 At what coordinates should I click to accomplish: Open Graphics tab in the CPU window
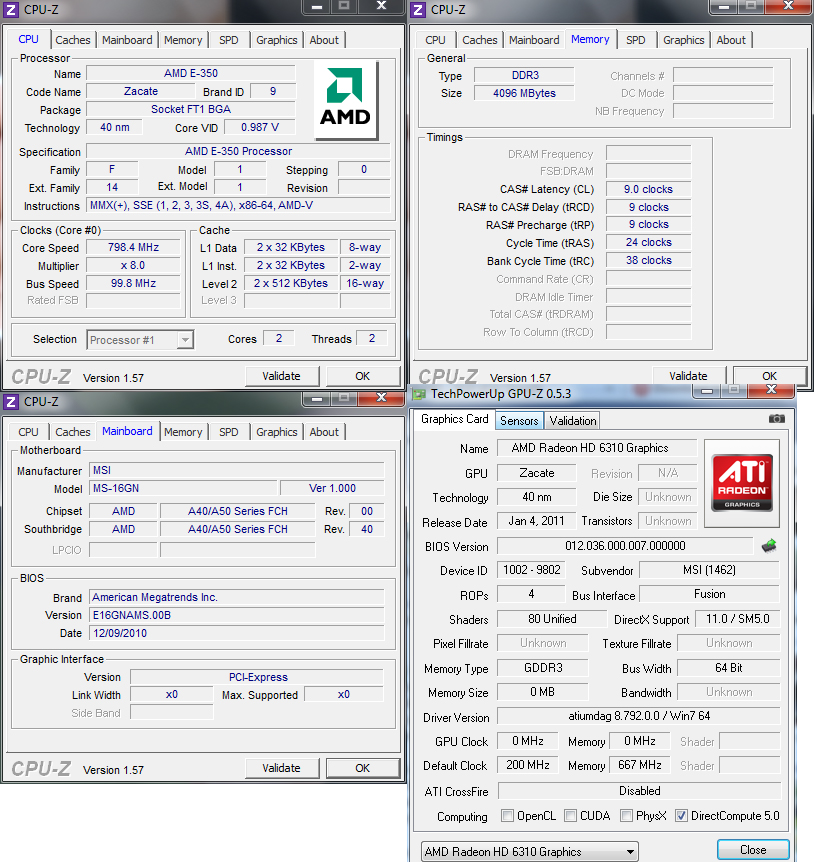(x=276, y=40)
